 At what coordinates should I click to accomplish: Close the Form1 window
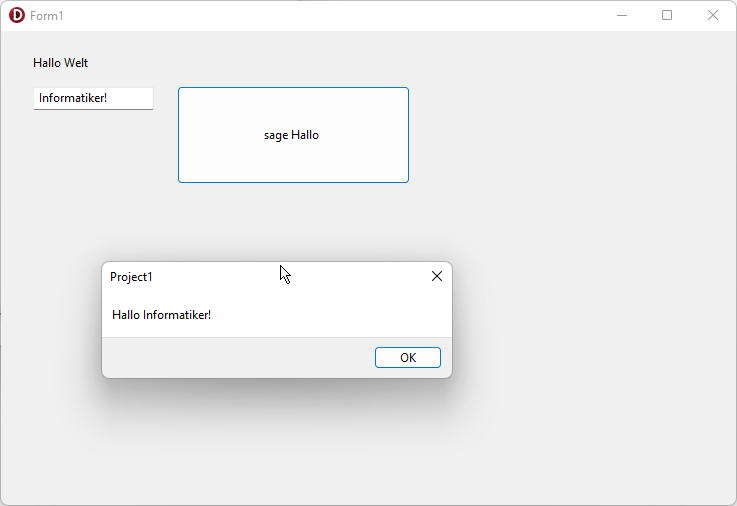tap(713, 15)
